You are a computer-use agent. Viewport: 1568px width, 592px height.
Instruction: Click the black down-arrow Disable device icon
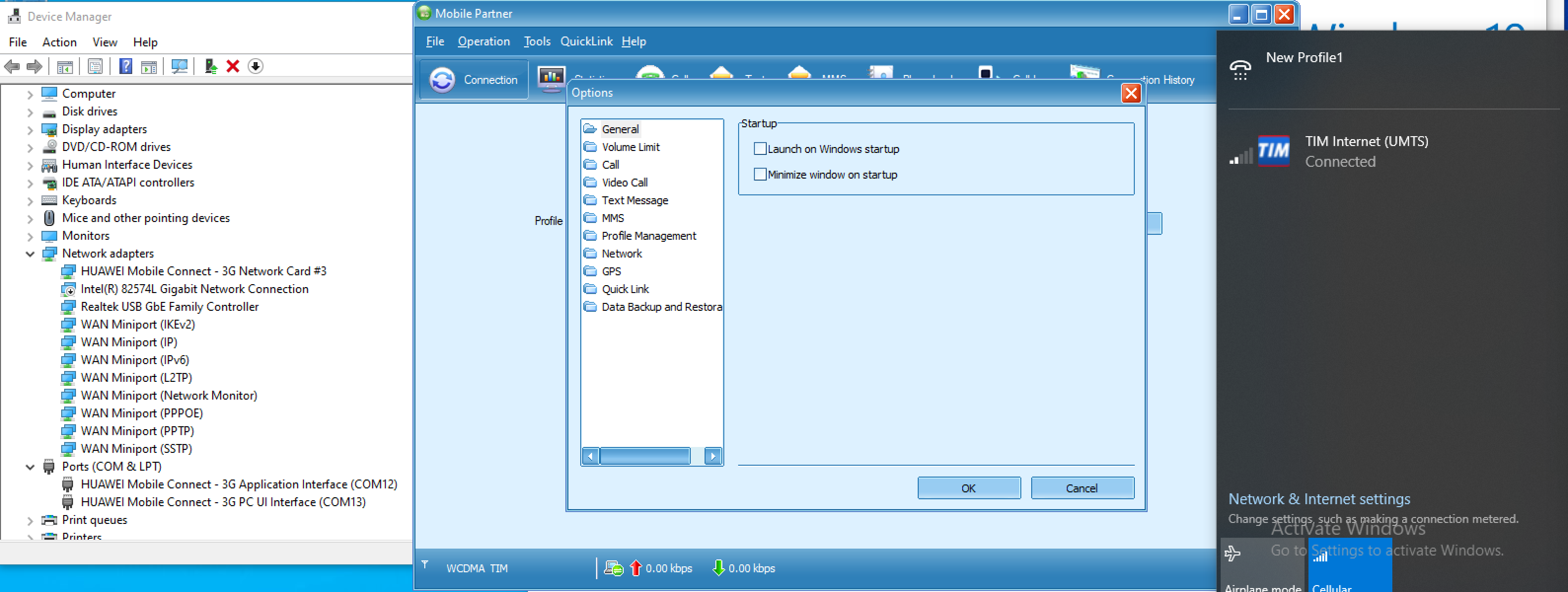(x=256, y=66)
